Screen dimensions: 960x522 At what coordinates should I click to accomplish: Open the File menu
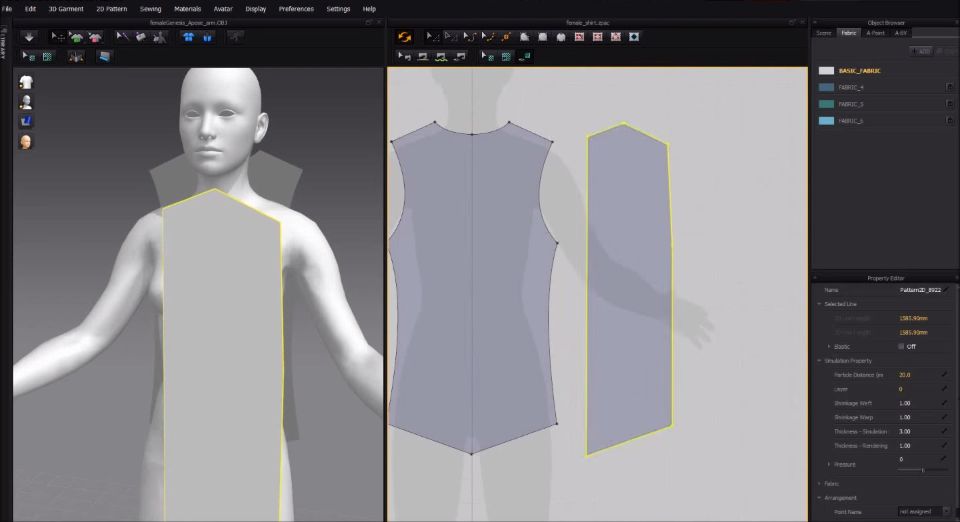7,9
